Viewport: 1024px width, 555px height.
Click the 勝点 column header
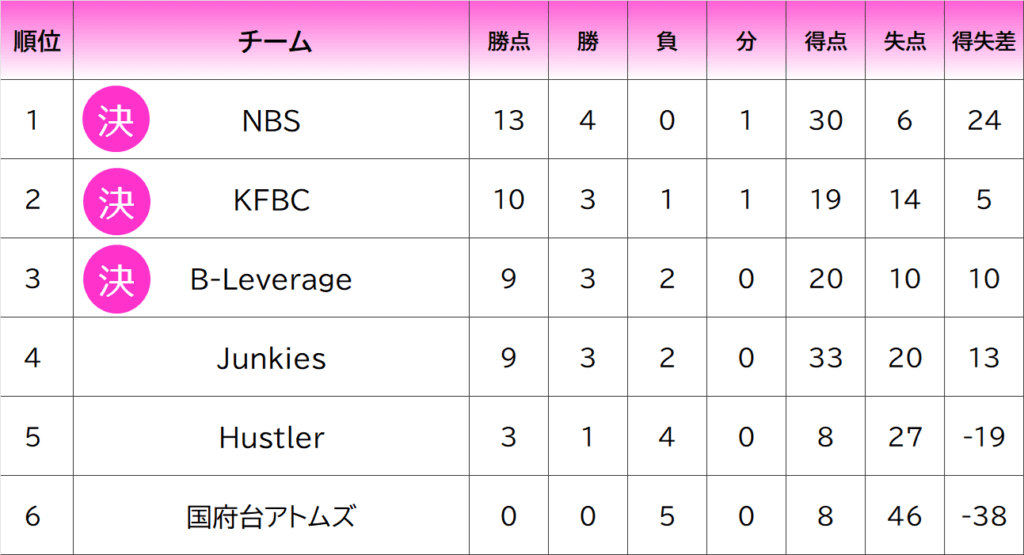point(509,42)
